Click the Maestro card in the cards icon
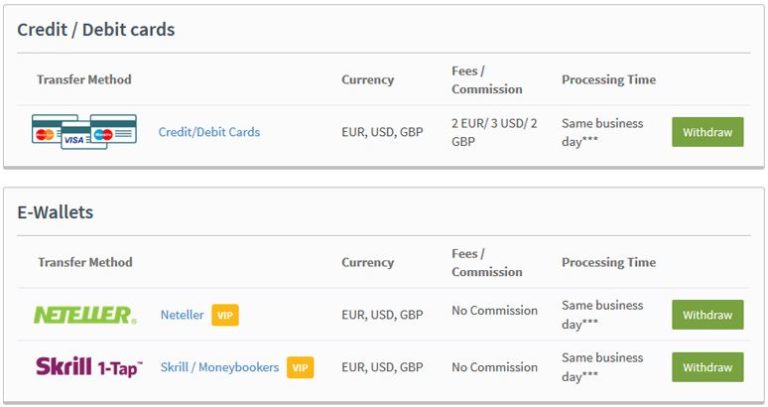Screen dimensions: 768x407 [114, 129]
